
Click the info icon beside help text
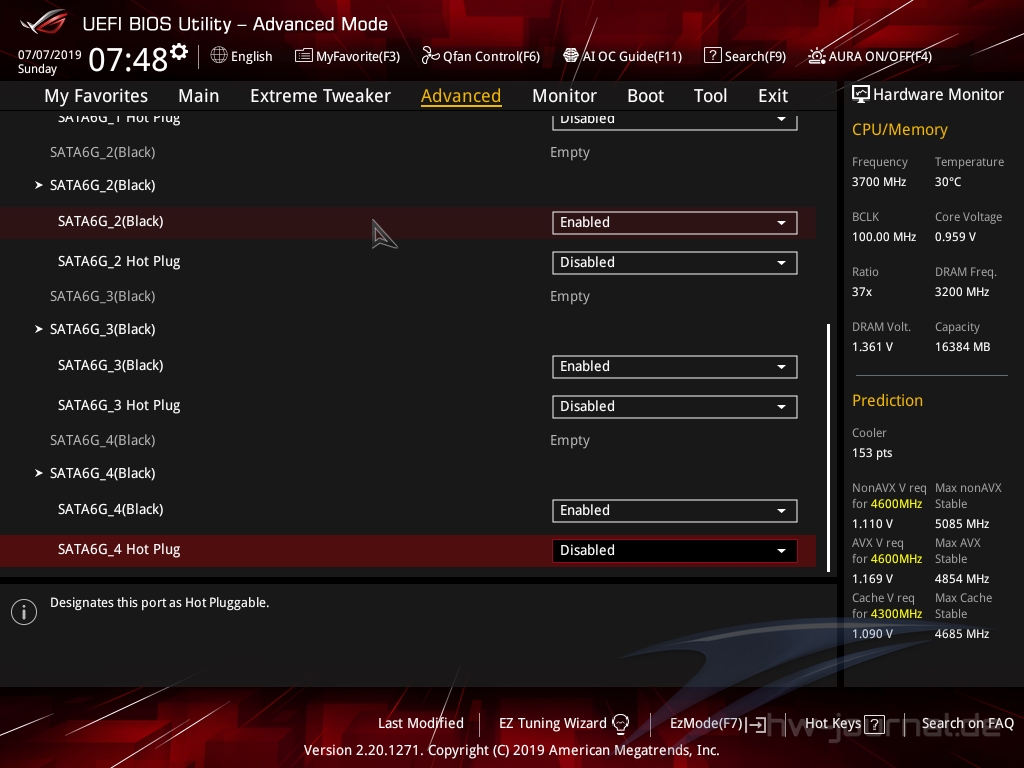24,612
